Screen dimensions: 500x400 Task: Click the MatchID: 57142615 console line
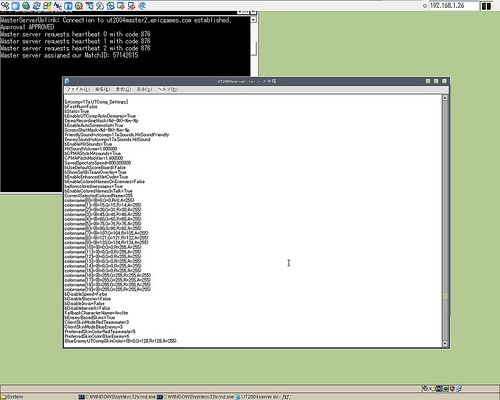click(69, 55)
